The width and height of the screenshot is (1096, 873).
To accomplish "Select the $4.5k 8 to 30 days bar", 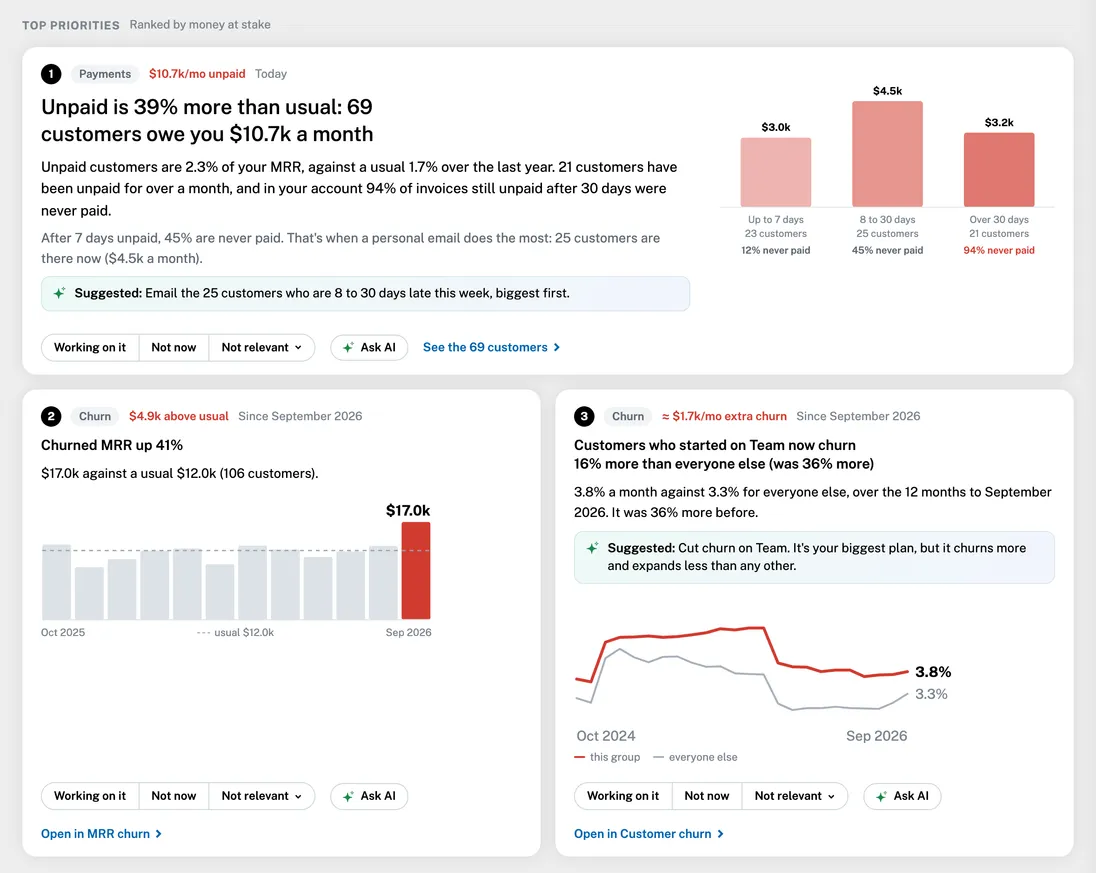I will (x=888, y=154).
